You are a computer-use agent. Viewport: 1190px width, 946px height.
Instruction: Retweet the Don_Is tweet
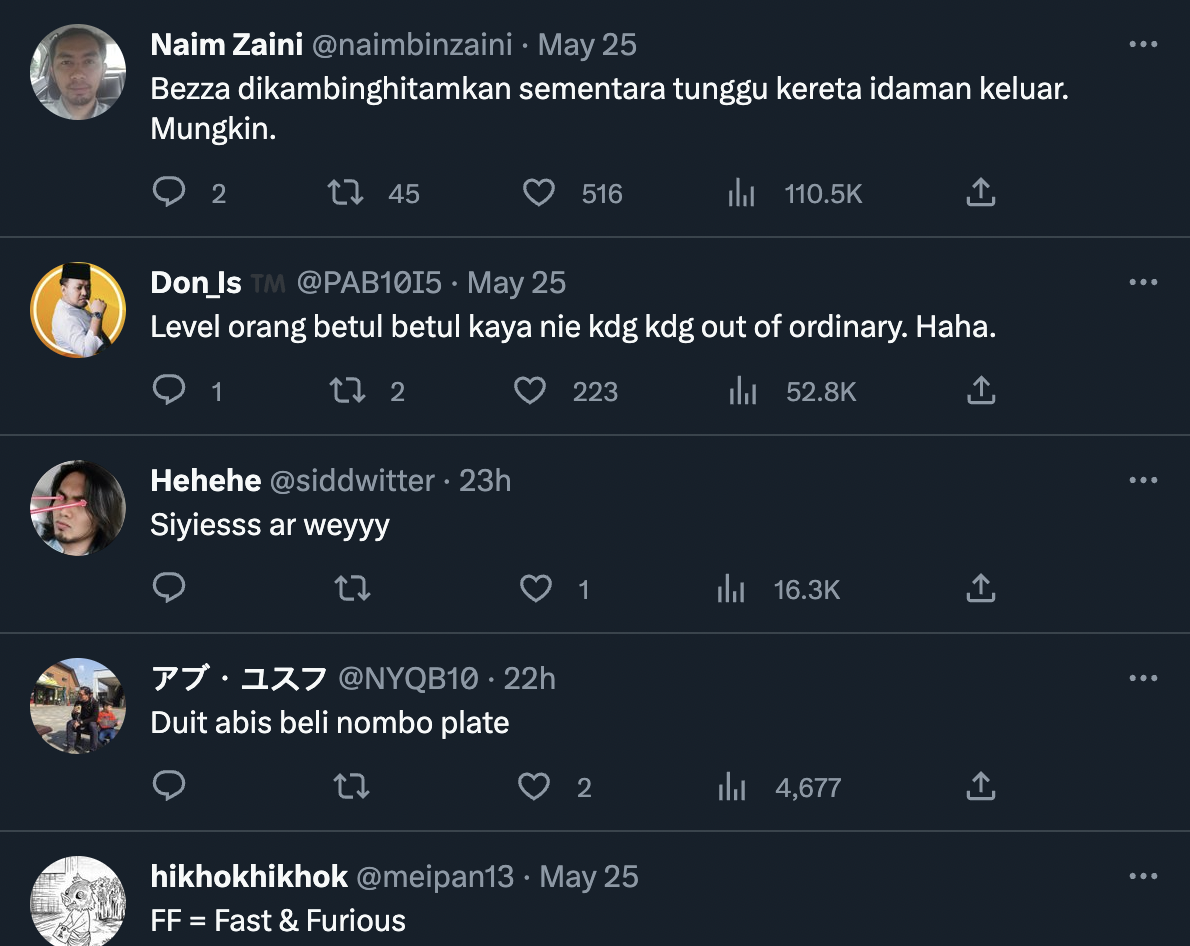tap(346, 390)
